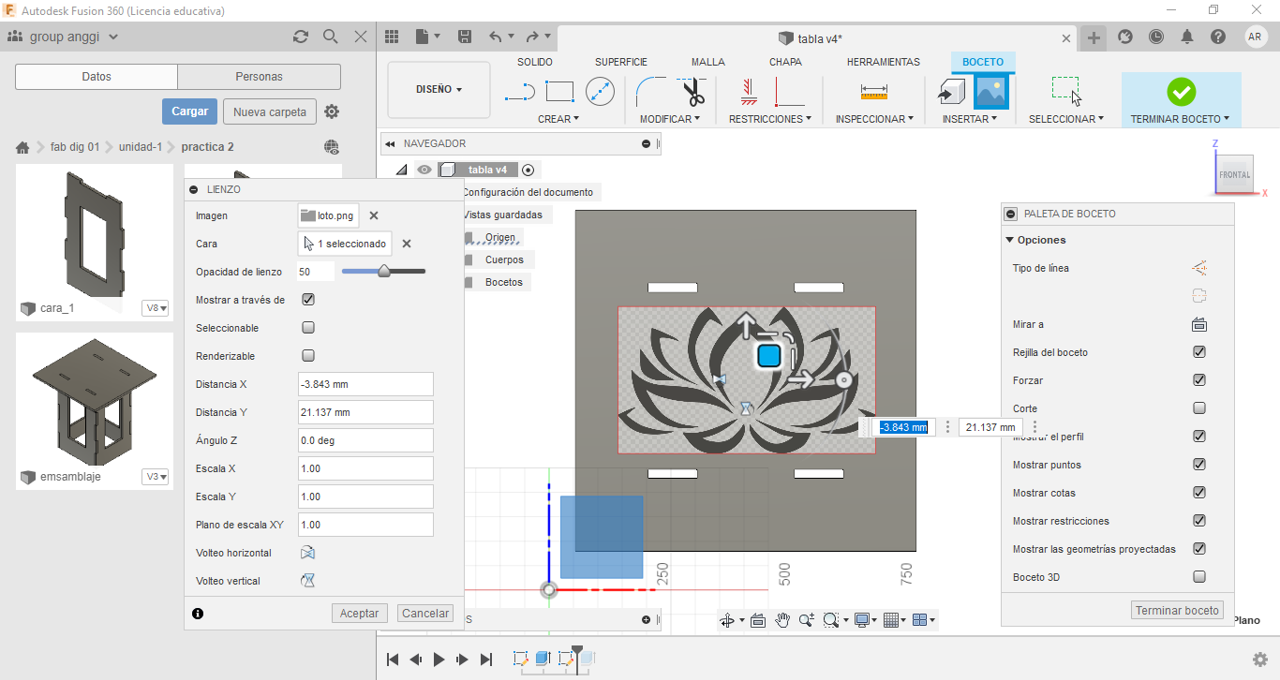
Task: Undo the last action
Action: 496,36
